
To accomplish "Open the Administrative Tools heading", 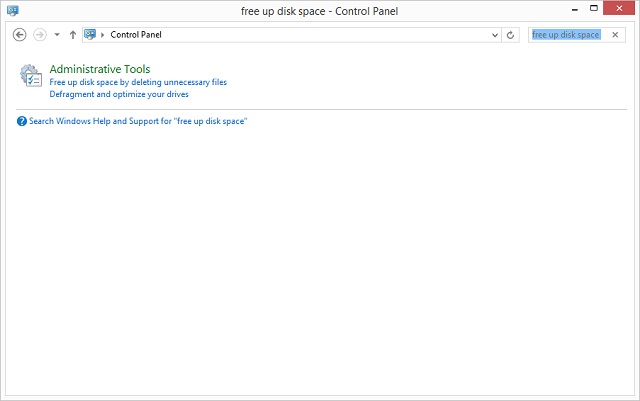I will [100, 69].
